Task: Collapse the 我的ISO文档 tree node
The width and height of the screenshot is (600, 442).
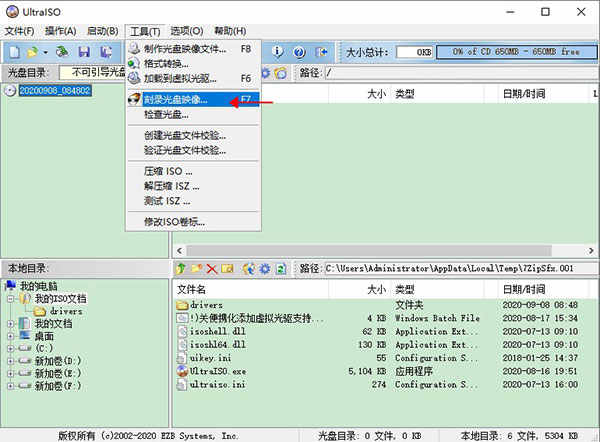Action: (11, 298)
